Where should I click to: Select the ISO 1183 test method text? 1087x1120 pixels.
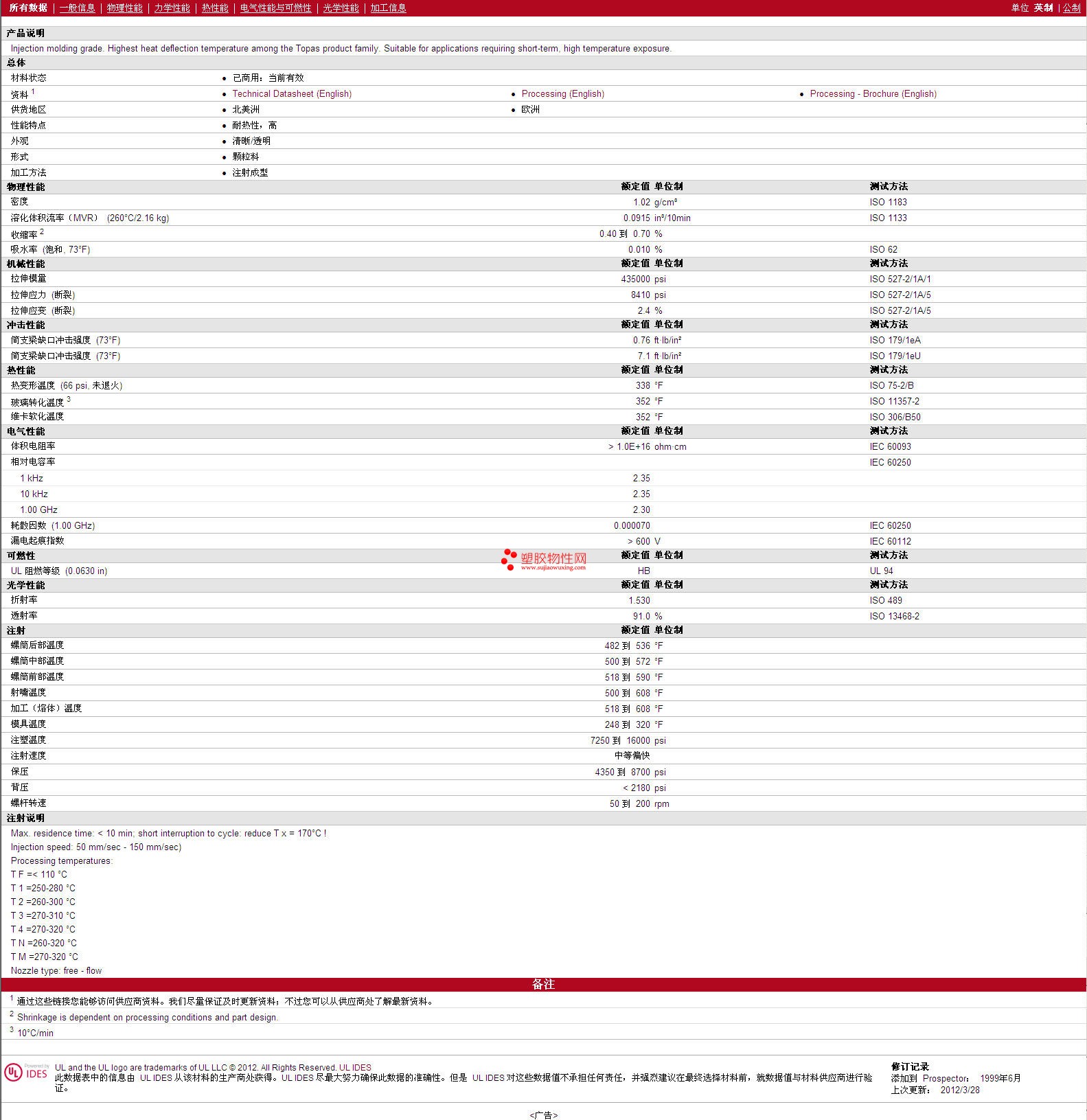[888, 202]
